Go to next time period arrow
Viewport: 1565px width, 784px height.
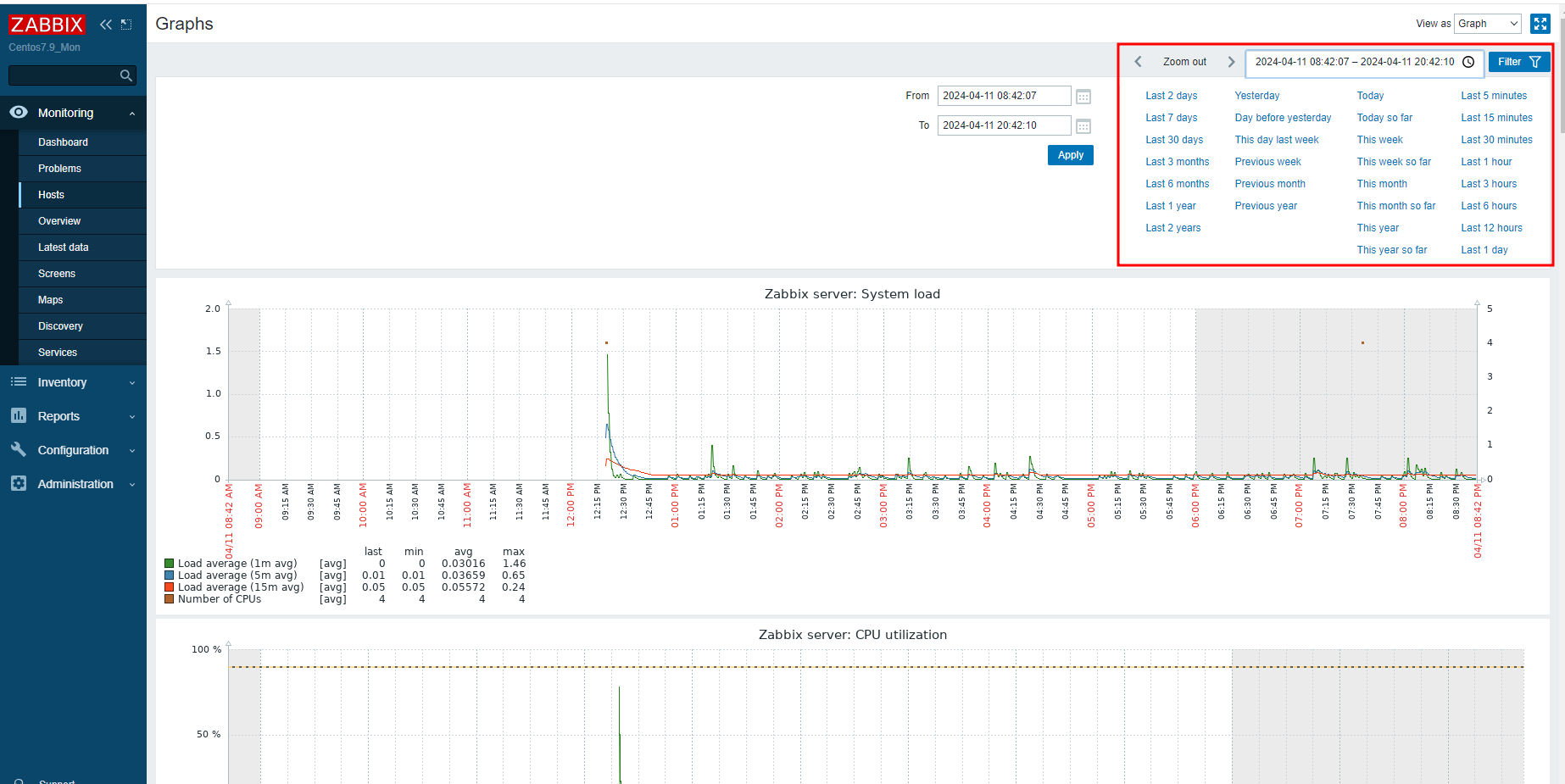[x=1231, y=62]
